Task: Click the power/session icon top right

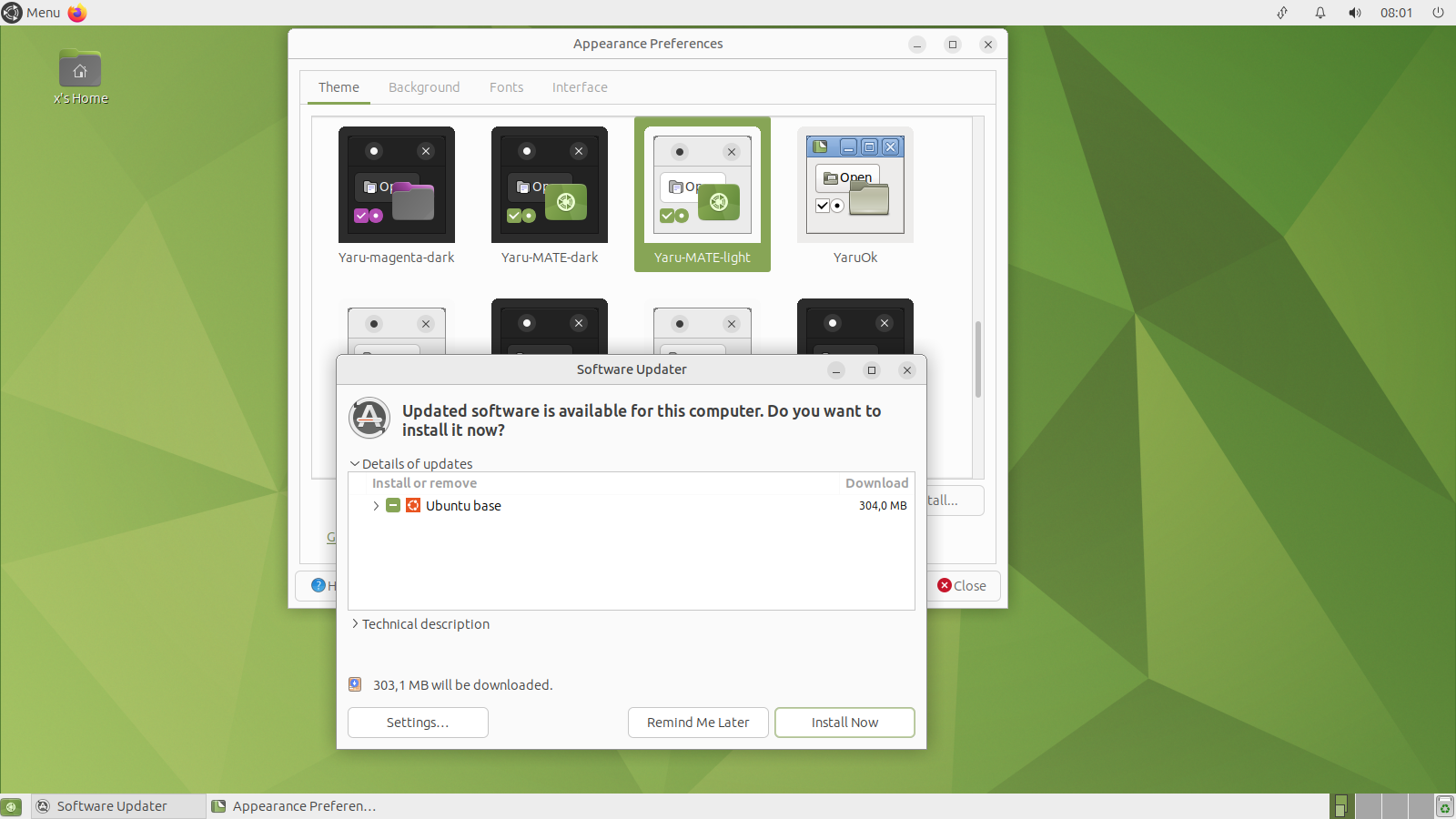Action: pyautogui.click(x=1437, y=13)
